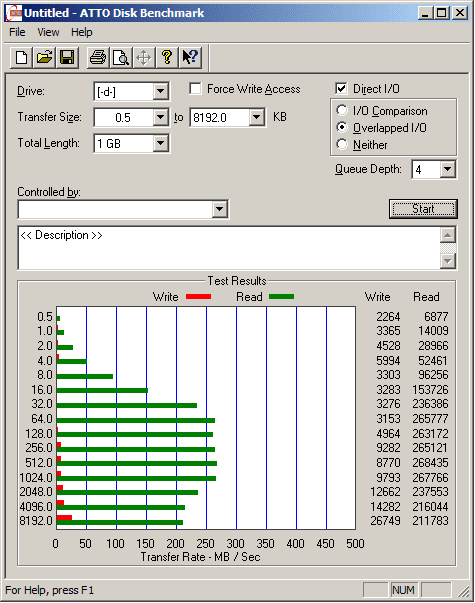This screenshot has width=475, height=603.
Task: Click the red Write legend swatch
Action: tap(198, 297)
